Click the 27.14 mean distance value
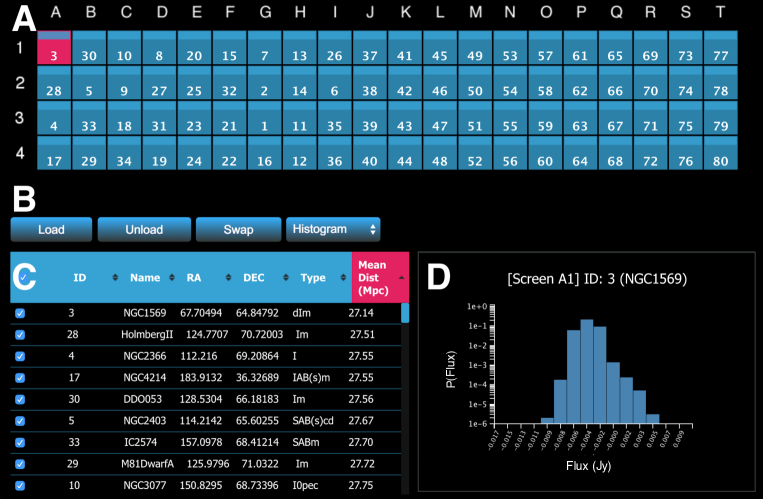 coord(361,313)
